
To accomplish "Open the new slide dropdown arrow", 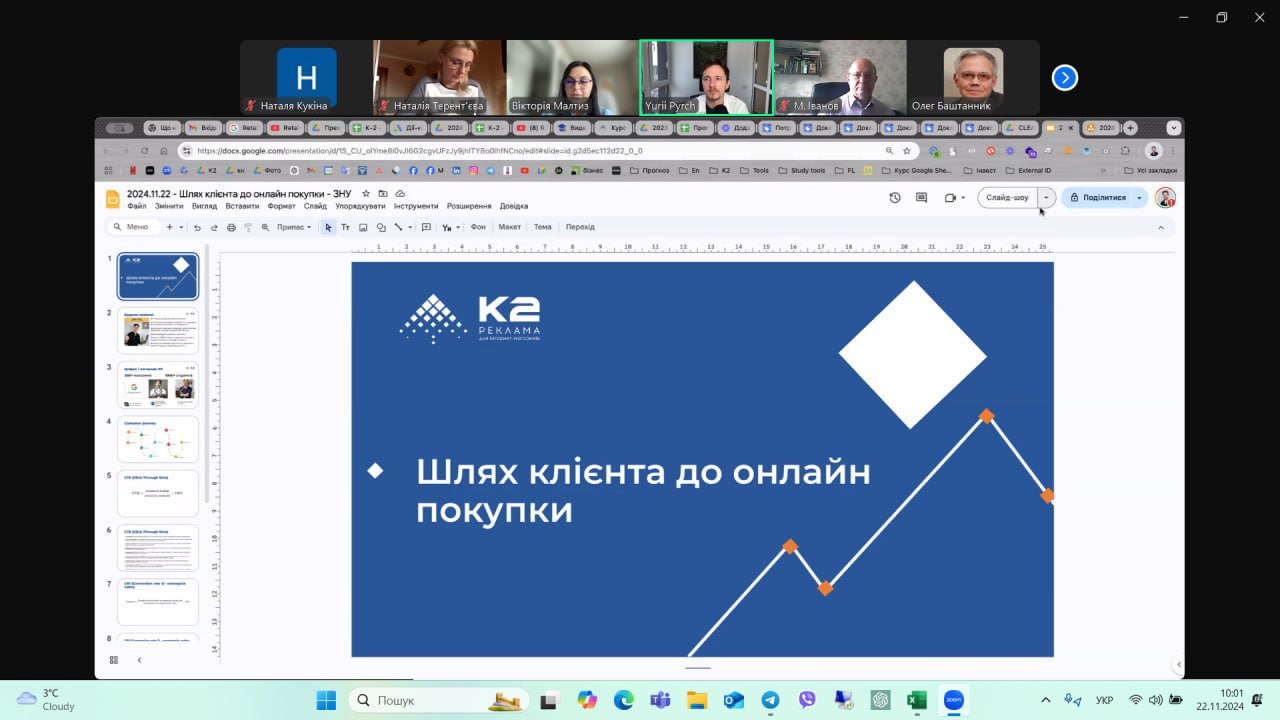I will pos(181,227).
